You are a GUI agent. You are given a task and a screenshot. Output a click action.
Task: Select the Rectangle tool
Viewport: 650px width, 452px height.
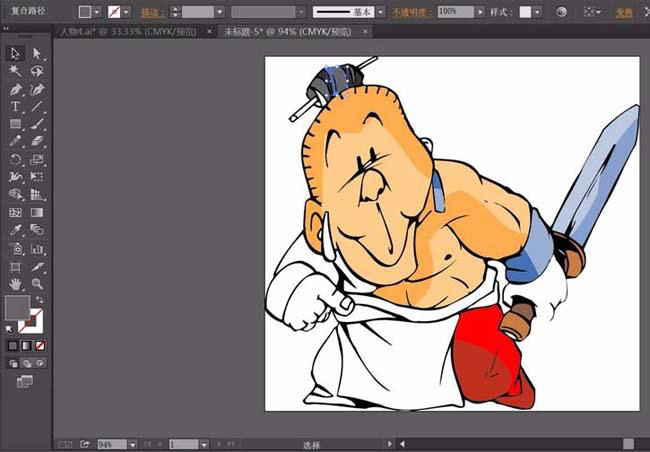[15, 124]
